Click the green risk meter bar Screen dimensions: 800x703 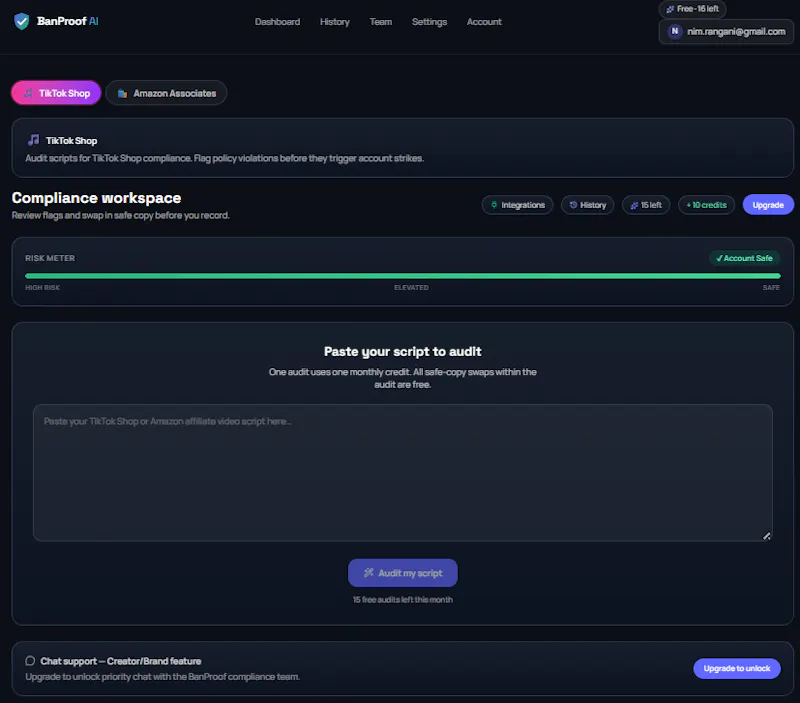(x=403, y=276)
